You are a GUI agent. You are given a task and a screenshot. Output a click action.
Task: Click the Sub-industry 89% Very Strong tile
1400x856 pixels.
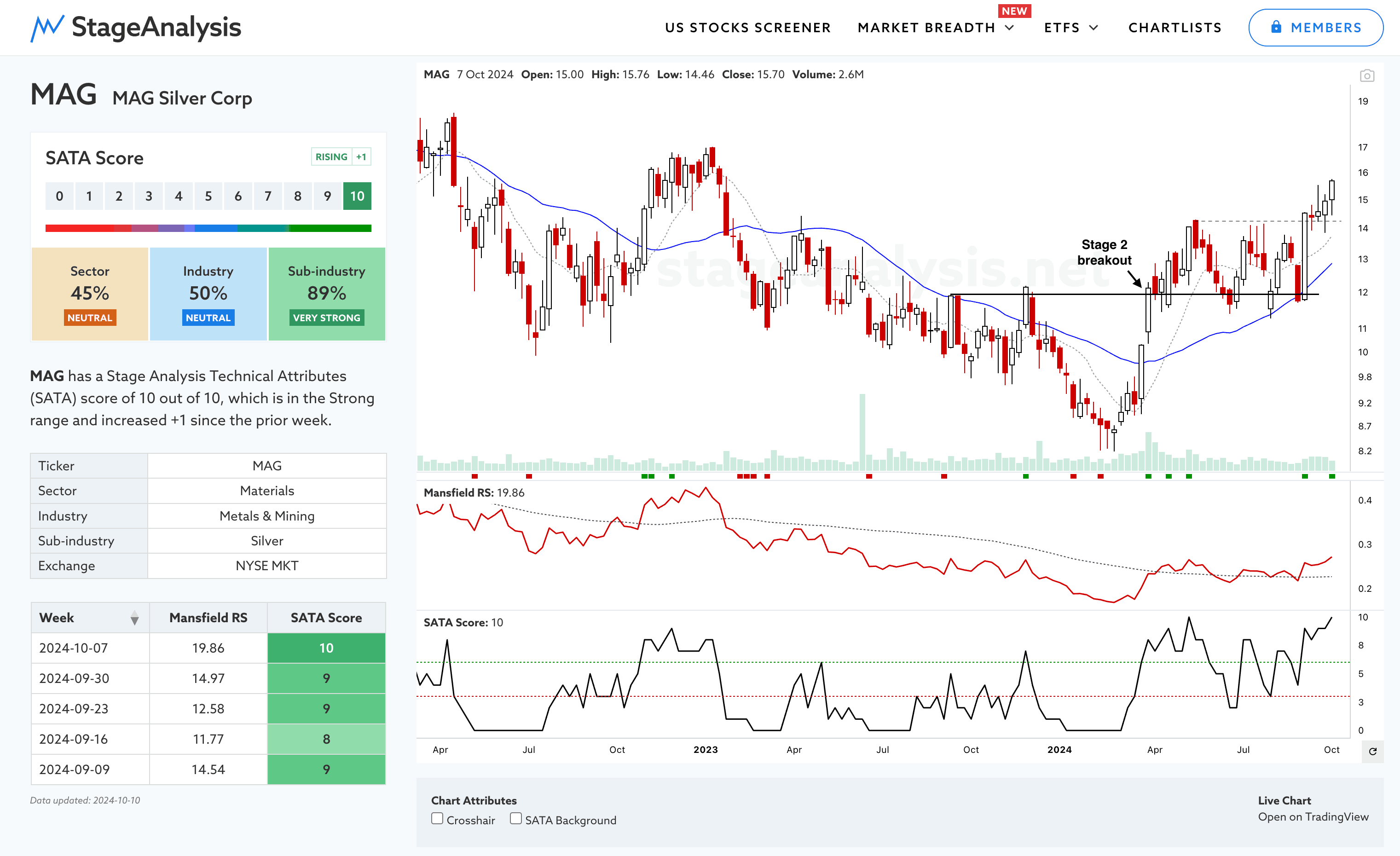tap(327, 294)
